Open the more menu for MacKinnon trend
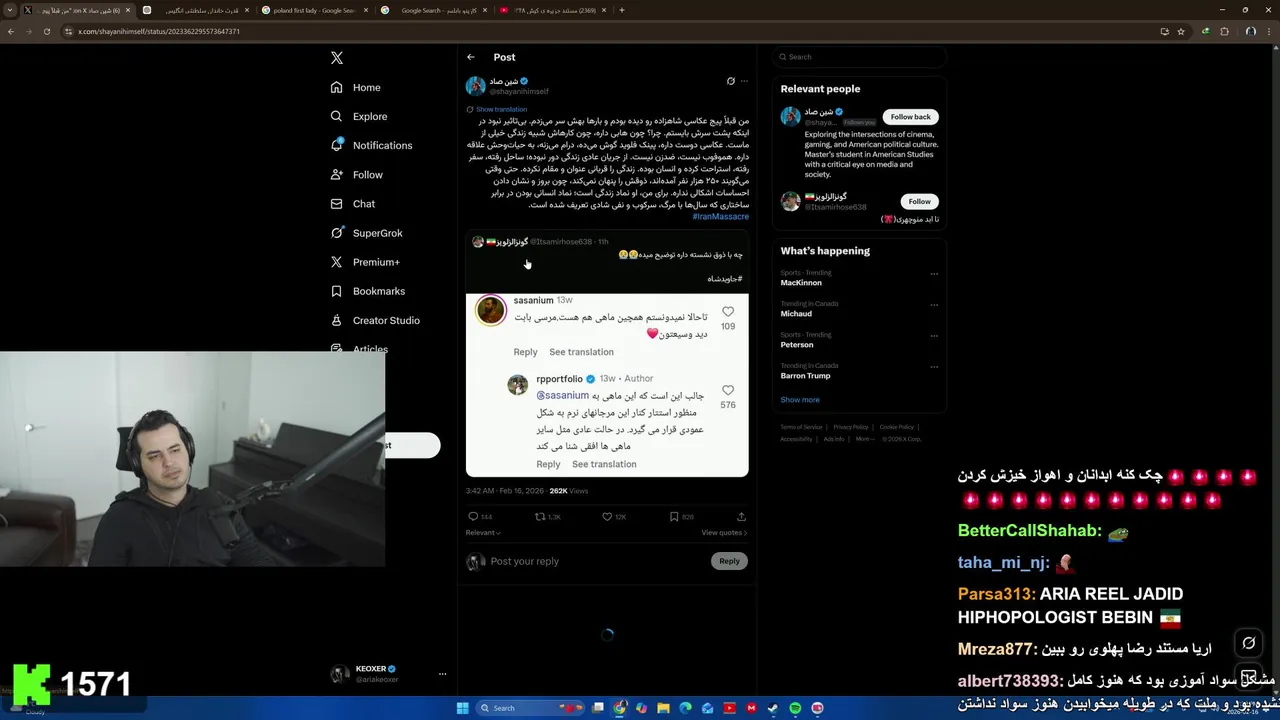 tap(934, 274)
